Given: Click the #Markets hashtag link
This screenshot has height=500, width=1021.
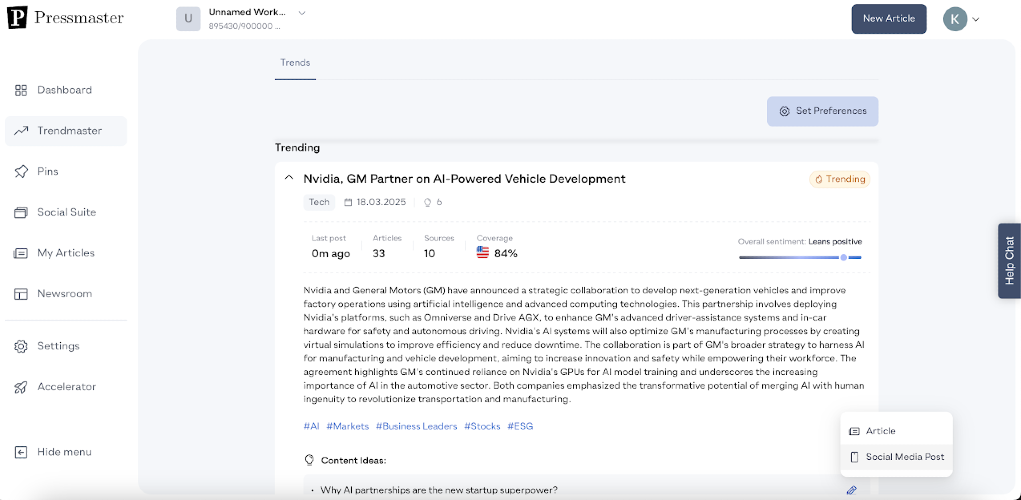Looking at the screenshot, I should 348,426.
